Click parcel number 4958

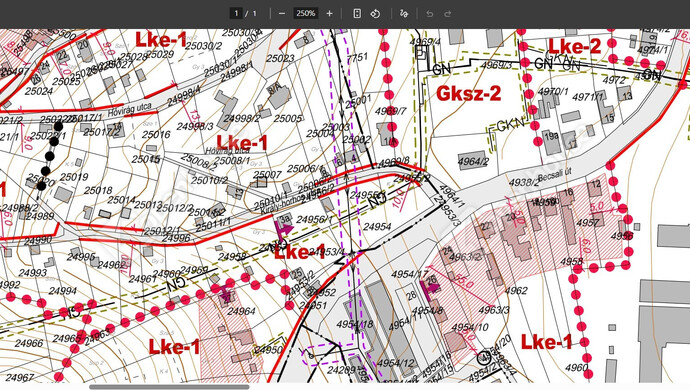point(572,261)
